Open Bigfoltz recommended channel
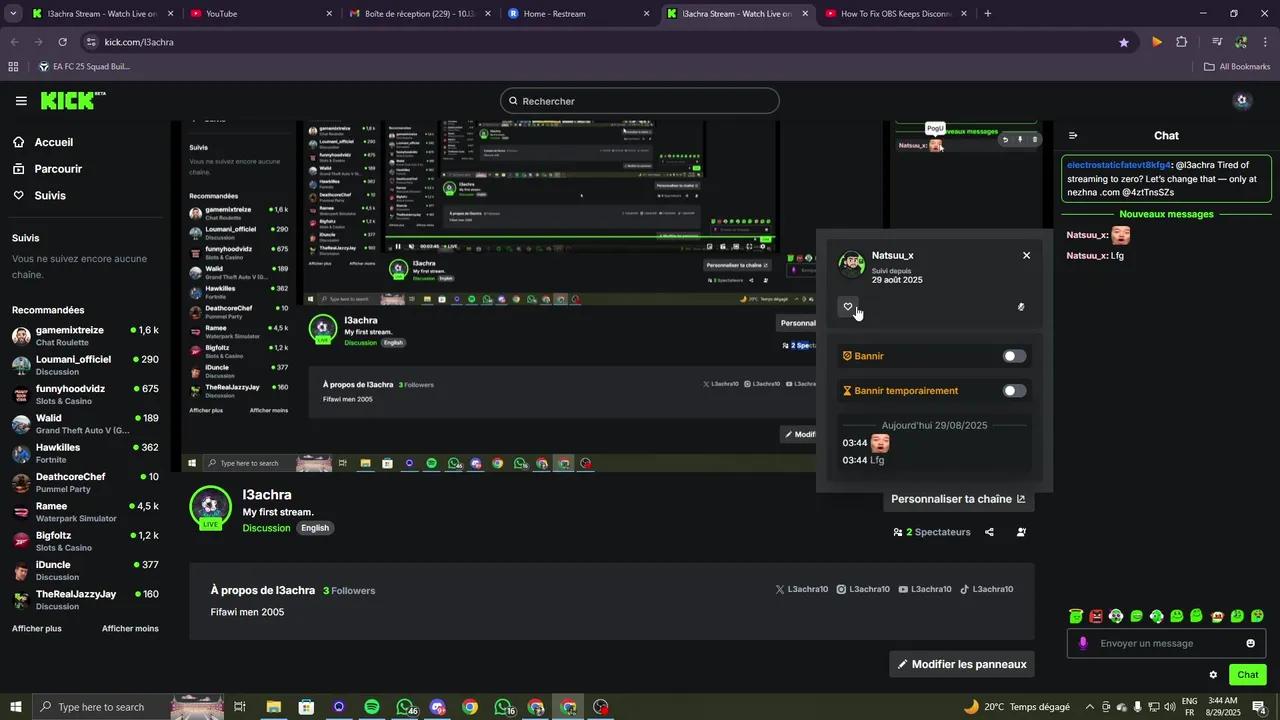The height and width of the screenshot is (720, 1280). point(86,541)
